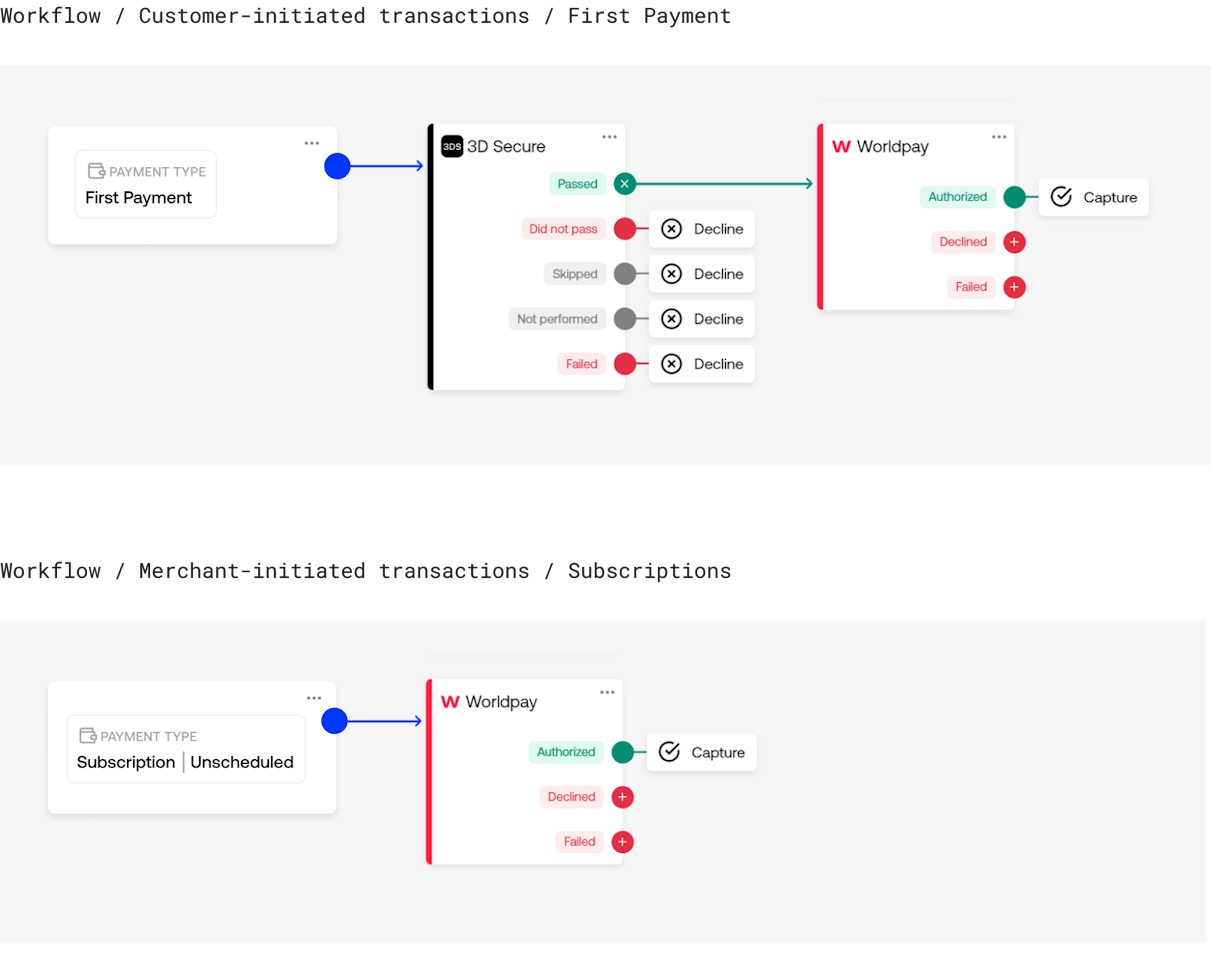
Task: Add action on Declined plus in Subscriptions workflow
Action: click(x=623, y=797)
